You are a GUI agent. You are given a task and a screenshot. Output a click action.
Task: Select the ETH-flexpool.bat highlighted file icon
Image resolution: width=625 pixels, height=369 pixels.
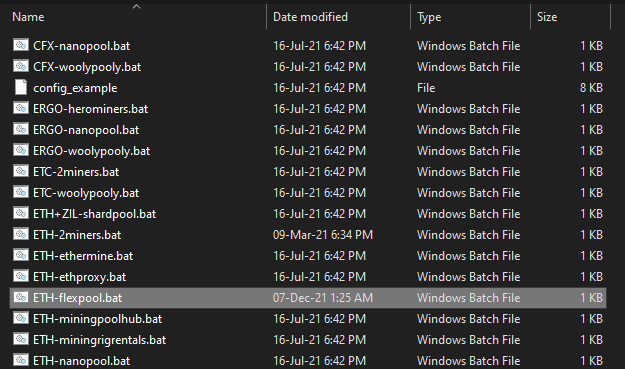pyautogui.click(x=21, y=297)
